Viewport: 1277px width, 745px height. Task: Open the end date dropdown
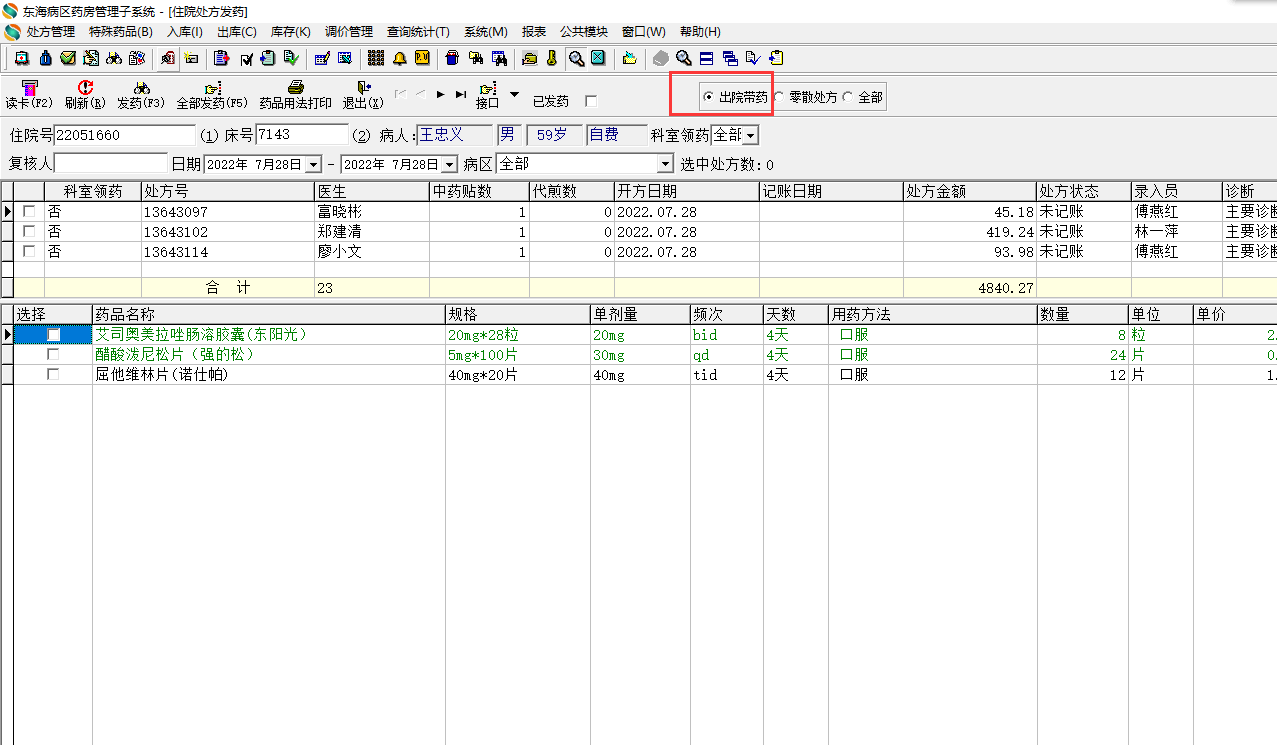tap(449, 164)
